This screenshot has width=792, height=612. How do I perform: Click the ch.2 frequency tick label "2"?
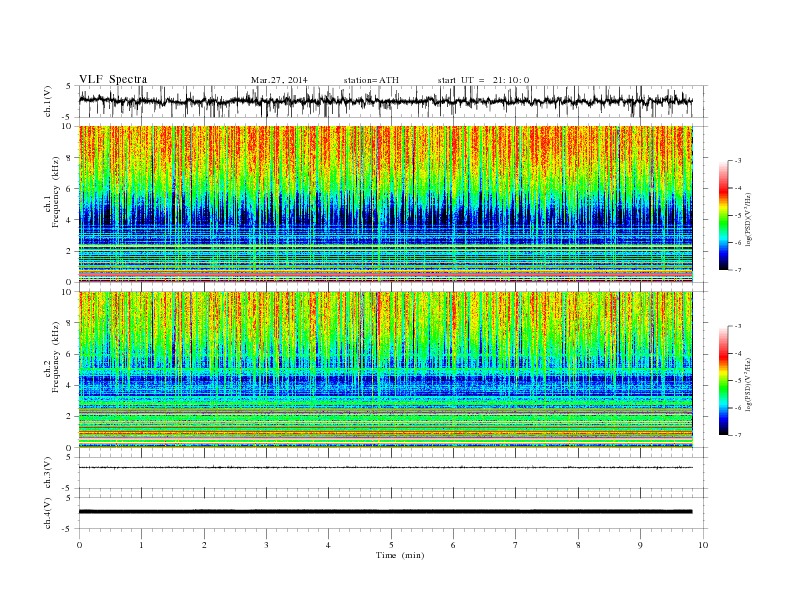tap(70, 416)
